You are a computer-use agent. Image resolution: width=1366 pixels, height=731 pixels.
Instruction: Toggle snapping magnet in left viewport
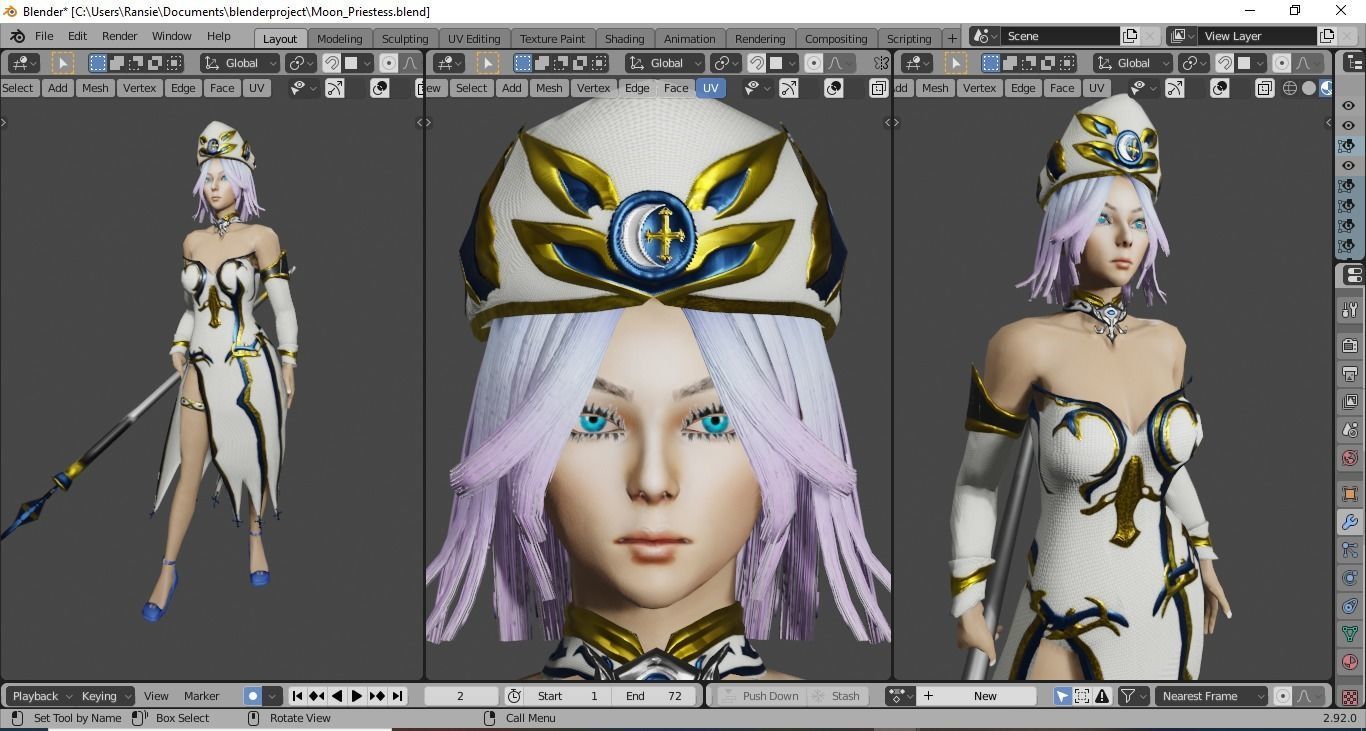point(331,63)
